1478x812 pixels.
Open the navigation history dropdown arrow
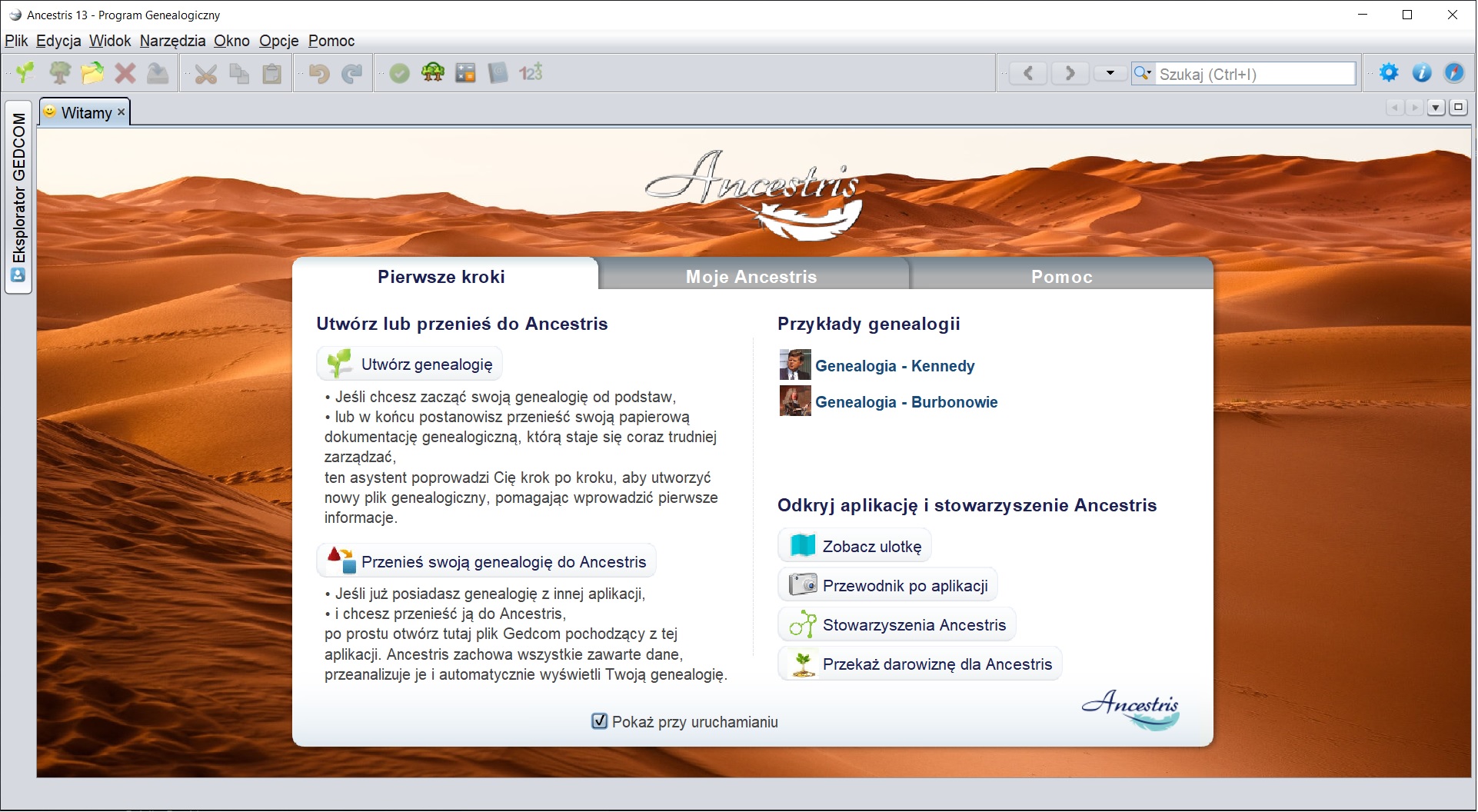(x=1110, y=73)
